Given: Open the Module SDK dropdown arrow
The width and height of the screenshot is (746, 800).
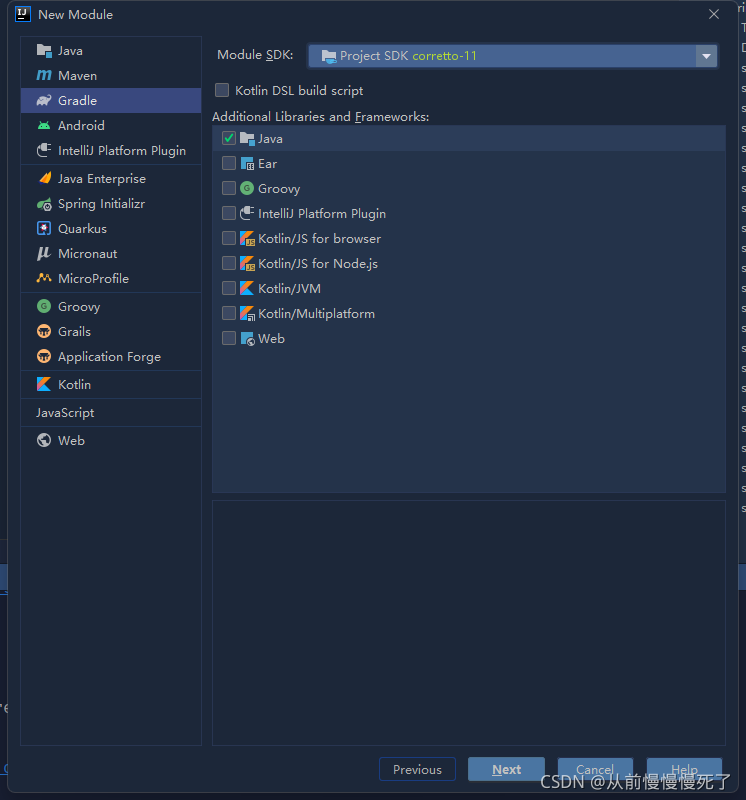Looking at the screenshot, I should [706, 56].
